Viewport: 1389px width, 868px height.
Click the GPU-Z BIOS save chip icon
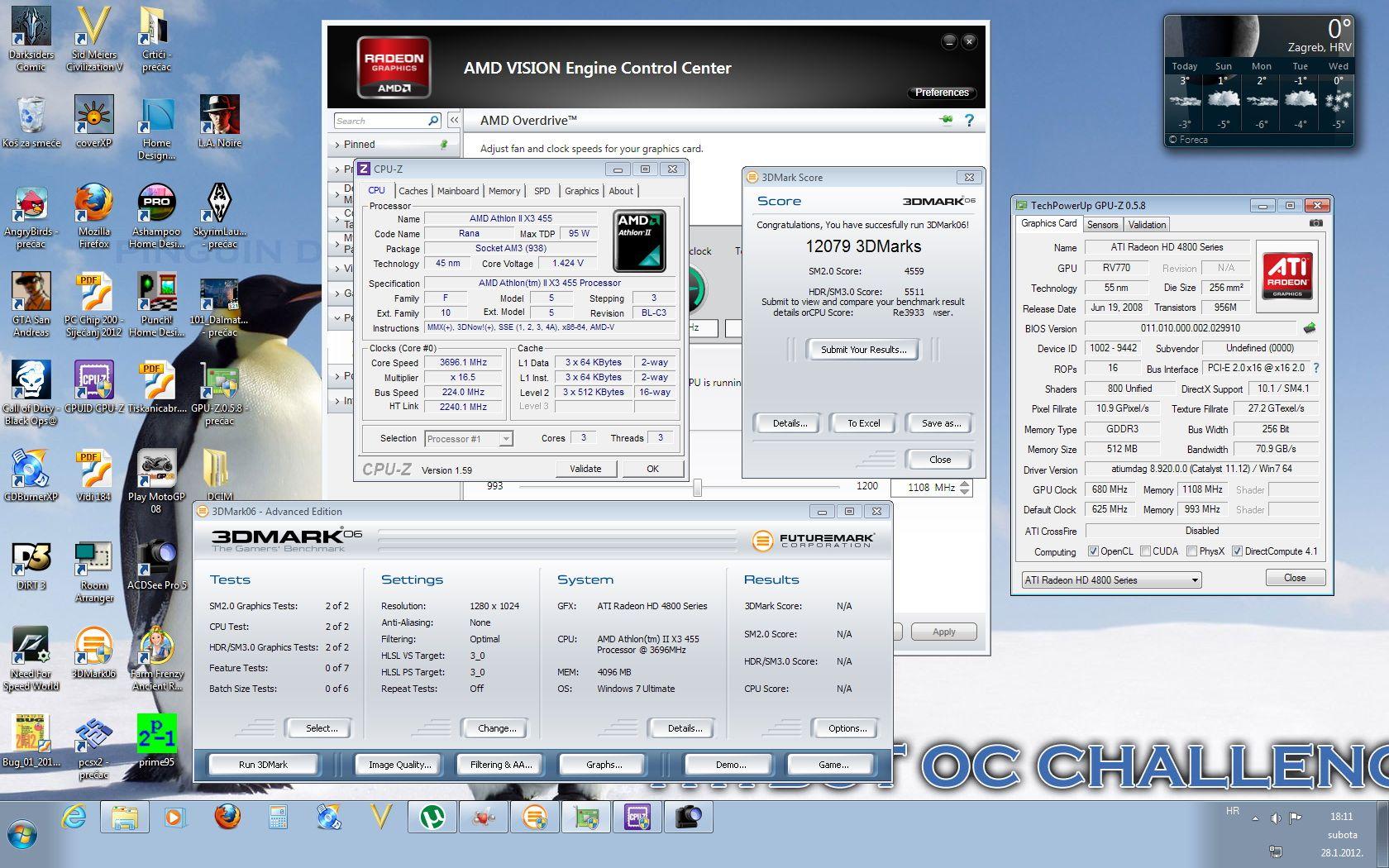pyautogui.click(x=1310, y=328)
